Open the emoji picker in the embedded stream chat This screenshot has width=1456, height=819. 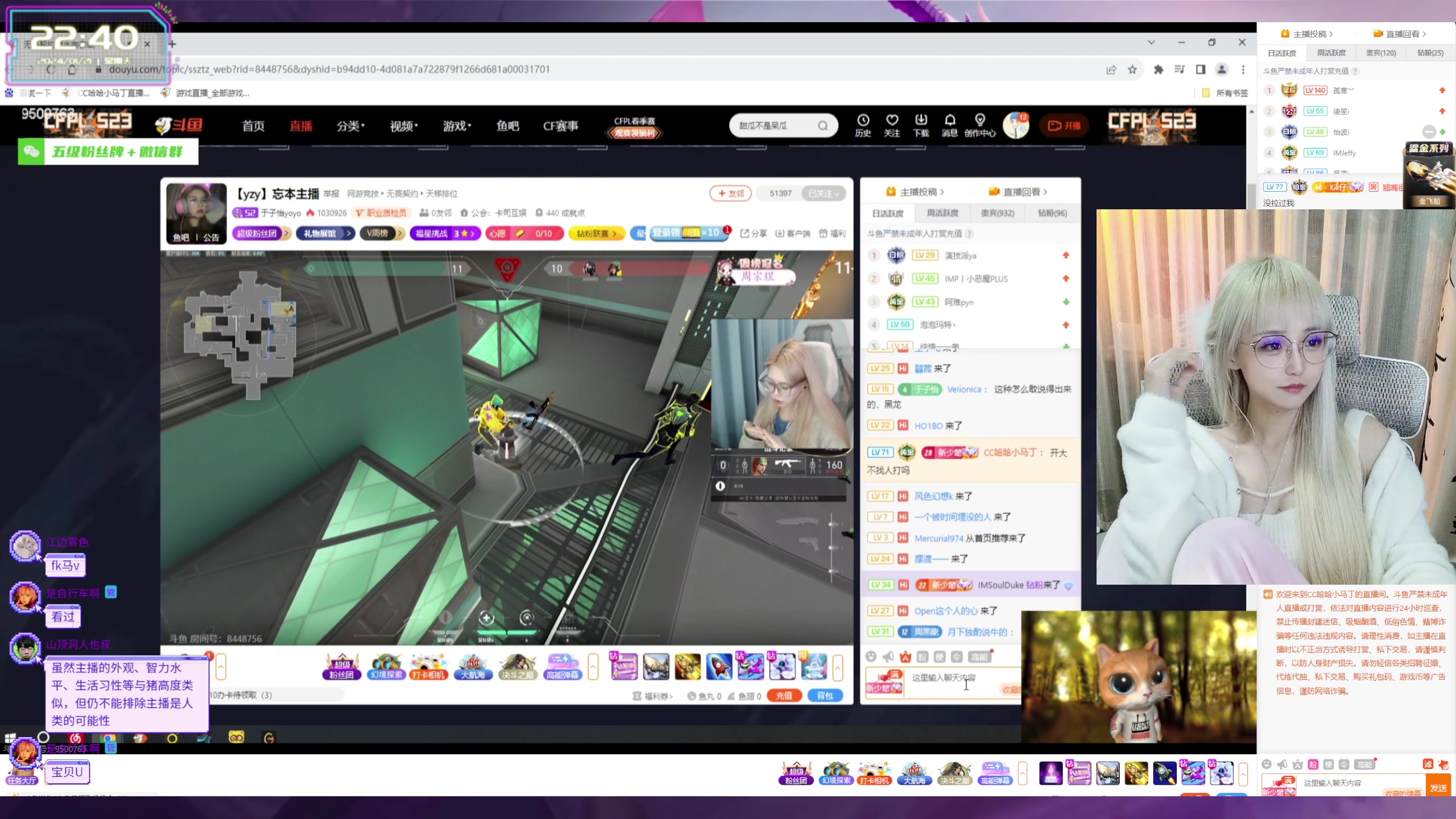point(871,657)
